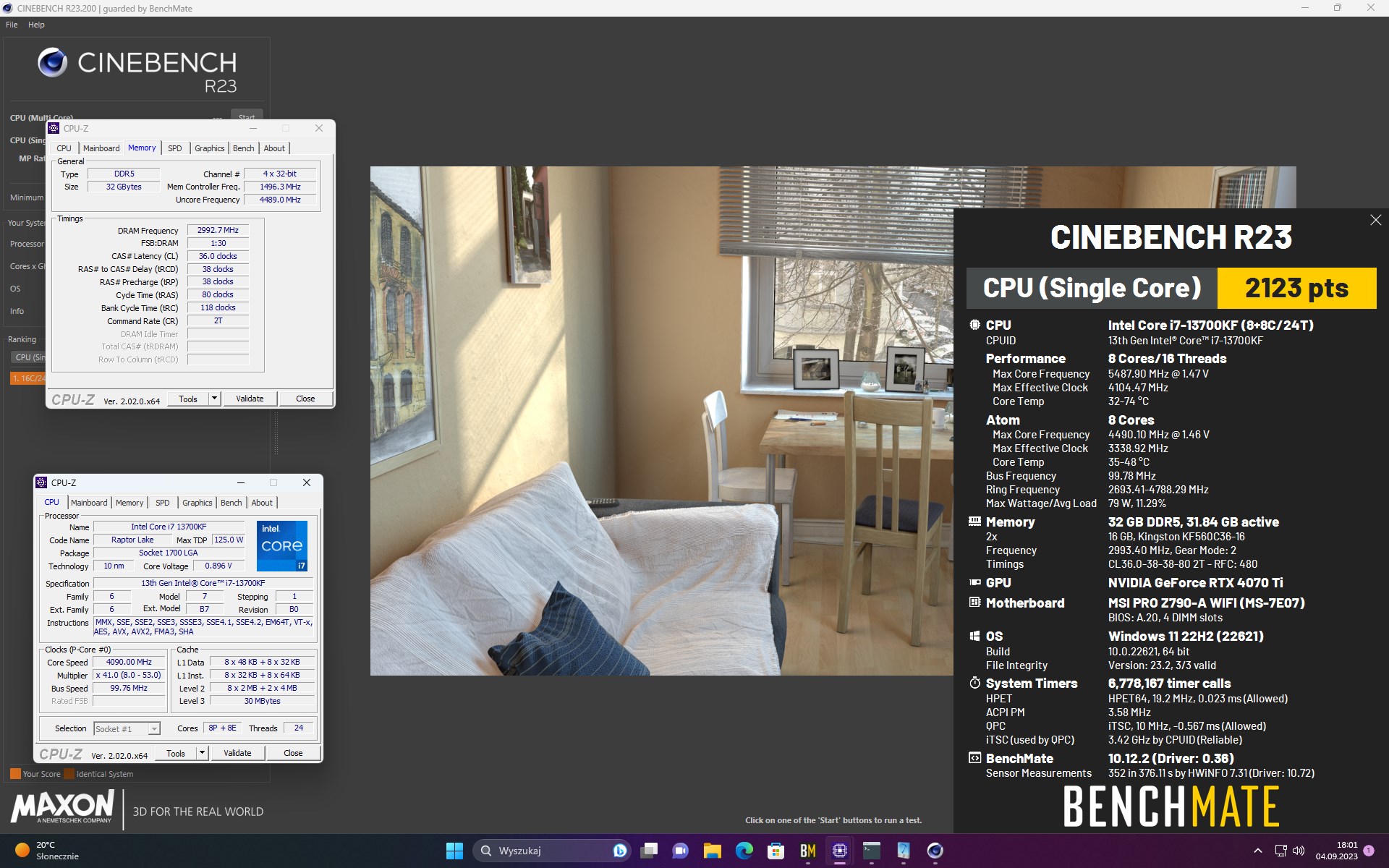Open Graphics tab in the lower CPU-Z window
Viewport: 1389px width, 868px height.
pos(197,503)
